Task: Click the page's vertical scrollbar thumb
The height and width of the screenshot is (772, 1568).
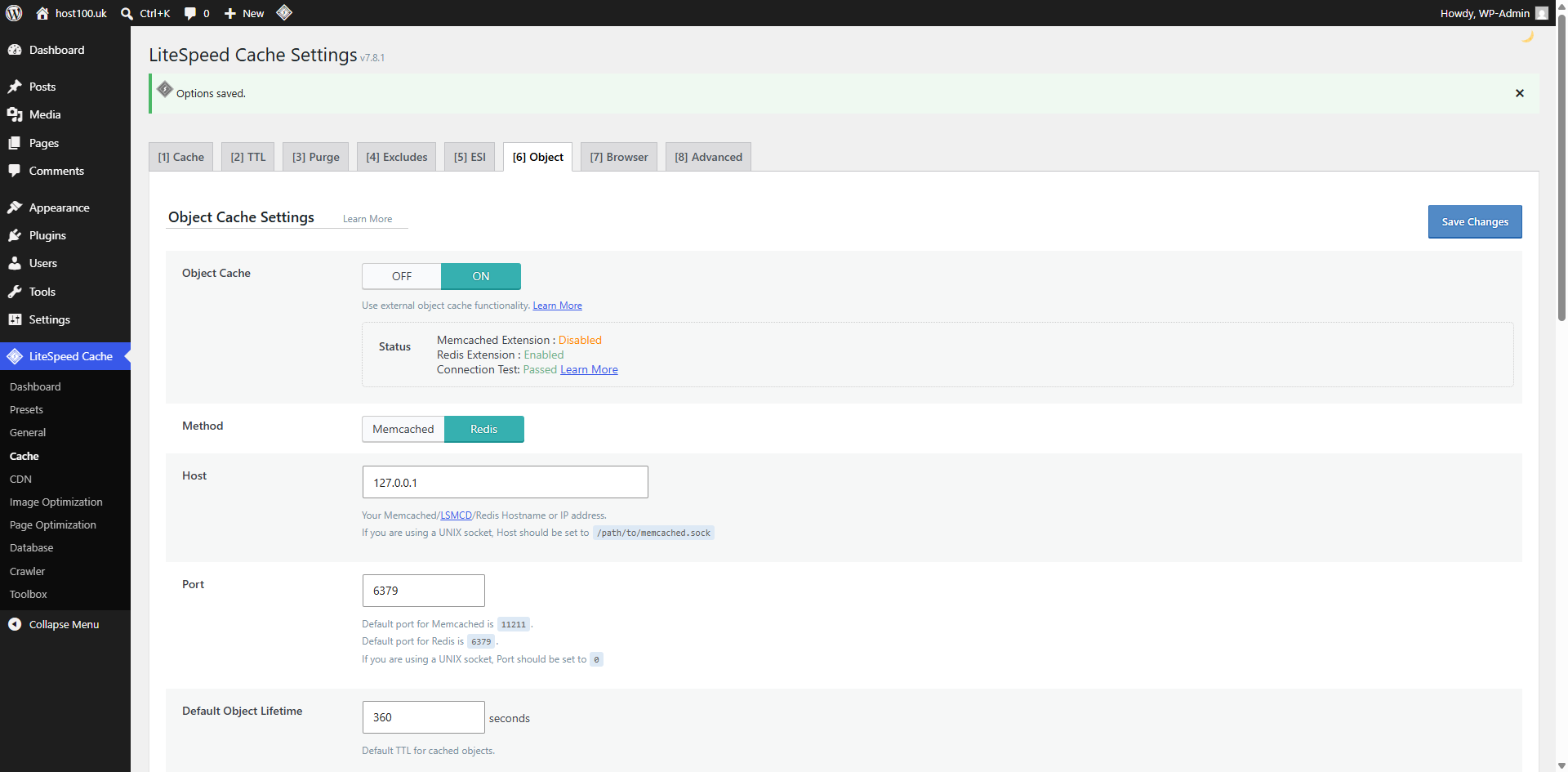Action: (x=1561, y=167)
